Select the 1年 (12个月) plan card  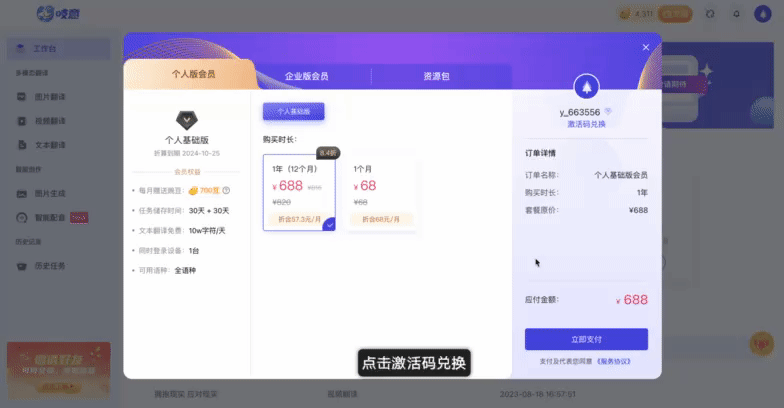point(299,193)
